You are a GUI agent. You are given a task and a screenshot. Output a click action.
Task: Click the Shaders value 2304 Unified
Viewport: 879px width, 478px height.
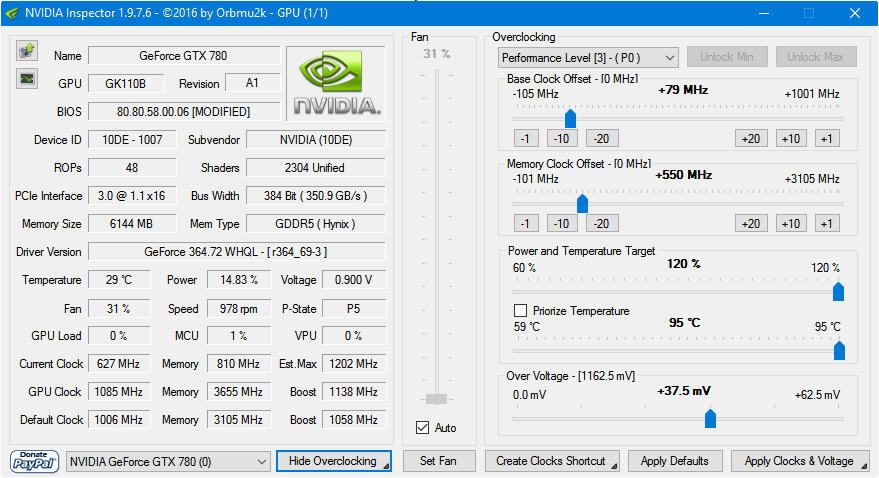pos(316,168)
